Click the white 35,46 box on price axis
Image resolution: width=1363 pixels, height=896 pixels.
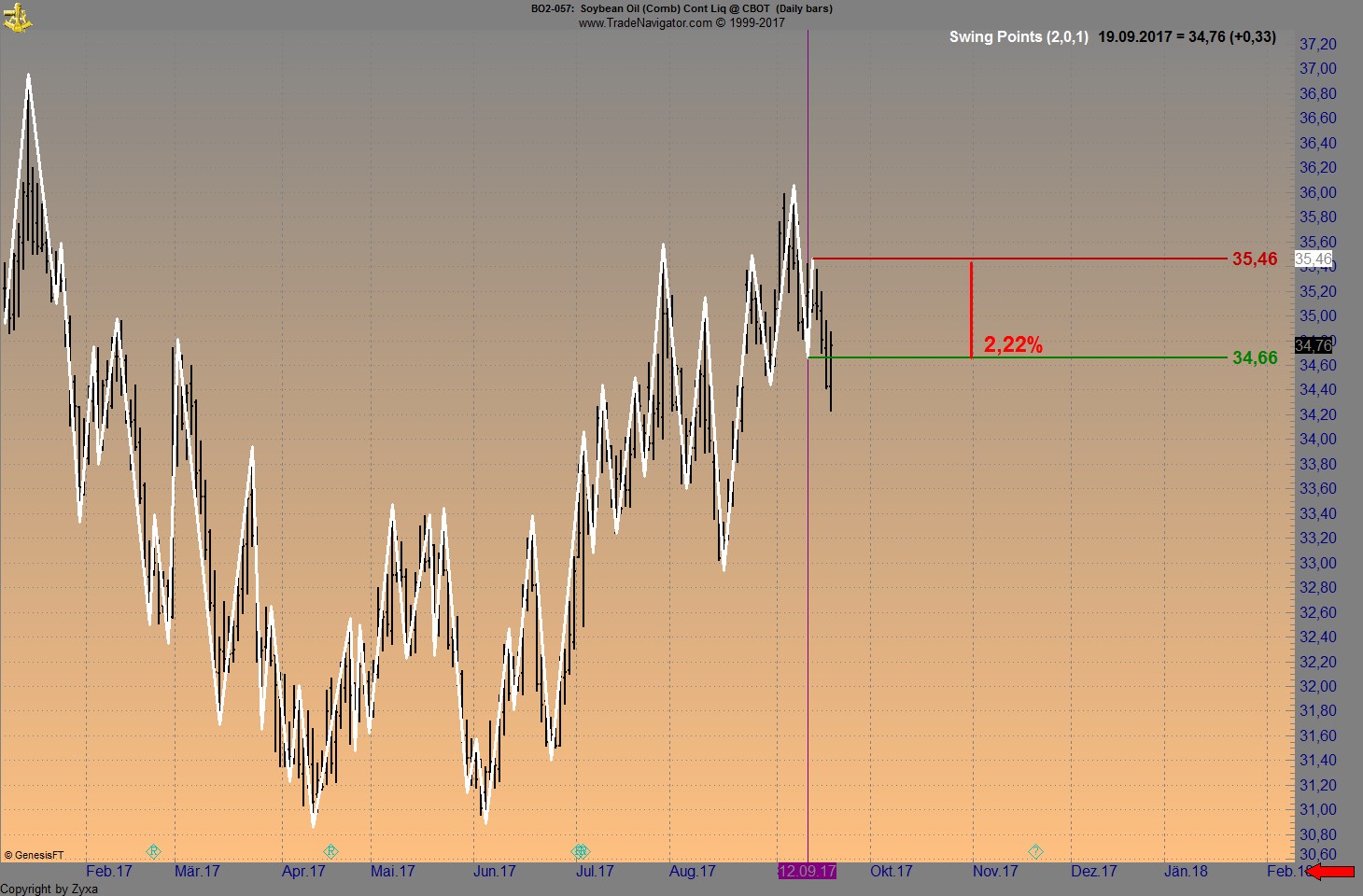[x=1313, y=260]
